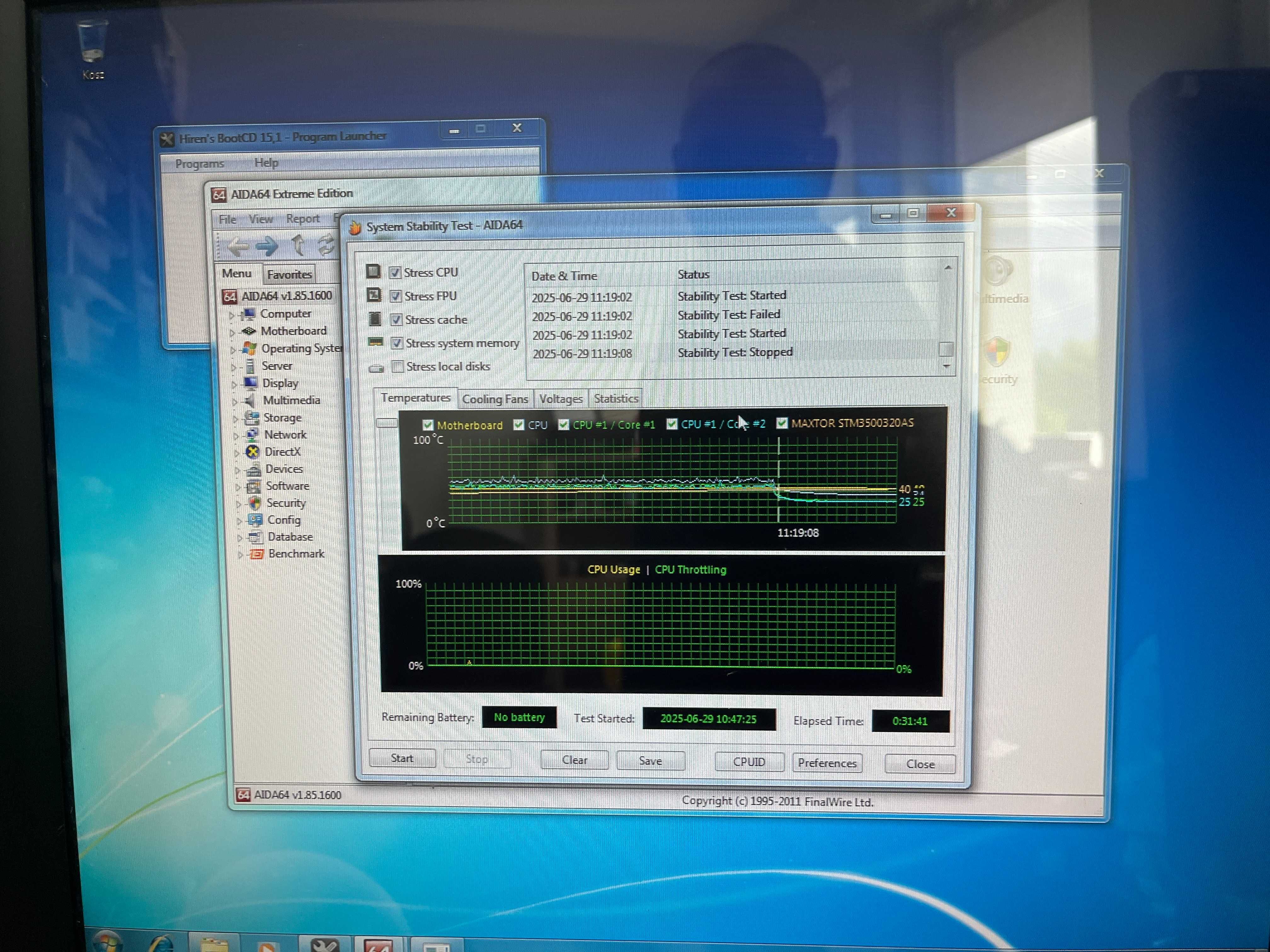
Task: Switch to AIDA64 red taskbar icon
Action: [x=378, y=946]
